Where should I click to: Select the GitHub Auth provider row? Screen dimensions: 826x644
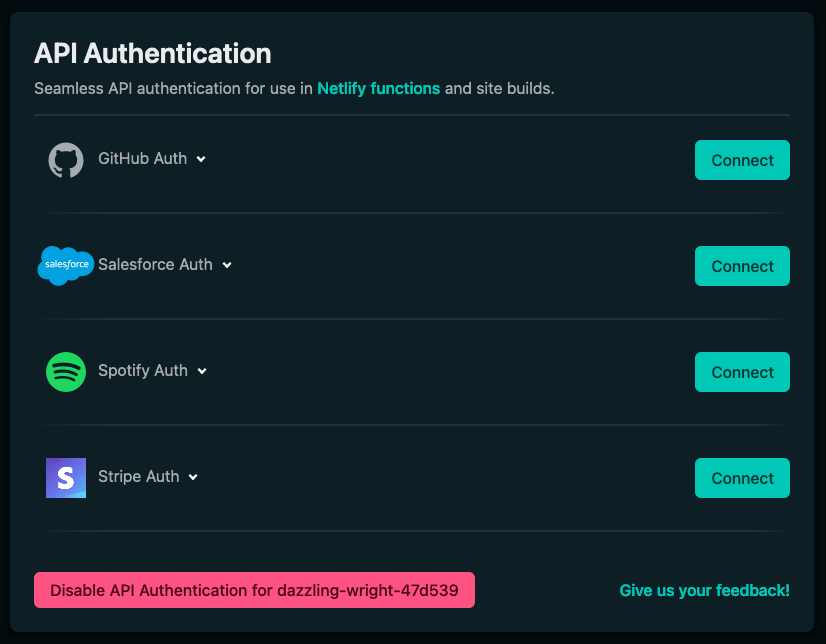pos(142,159)
